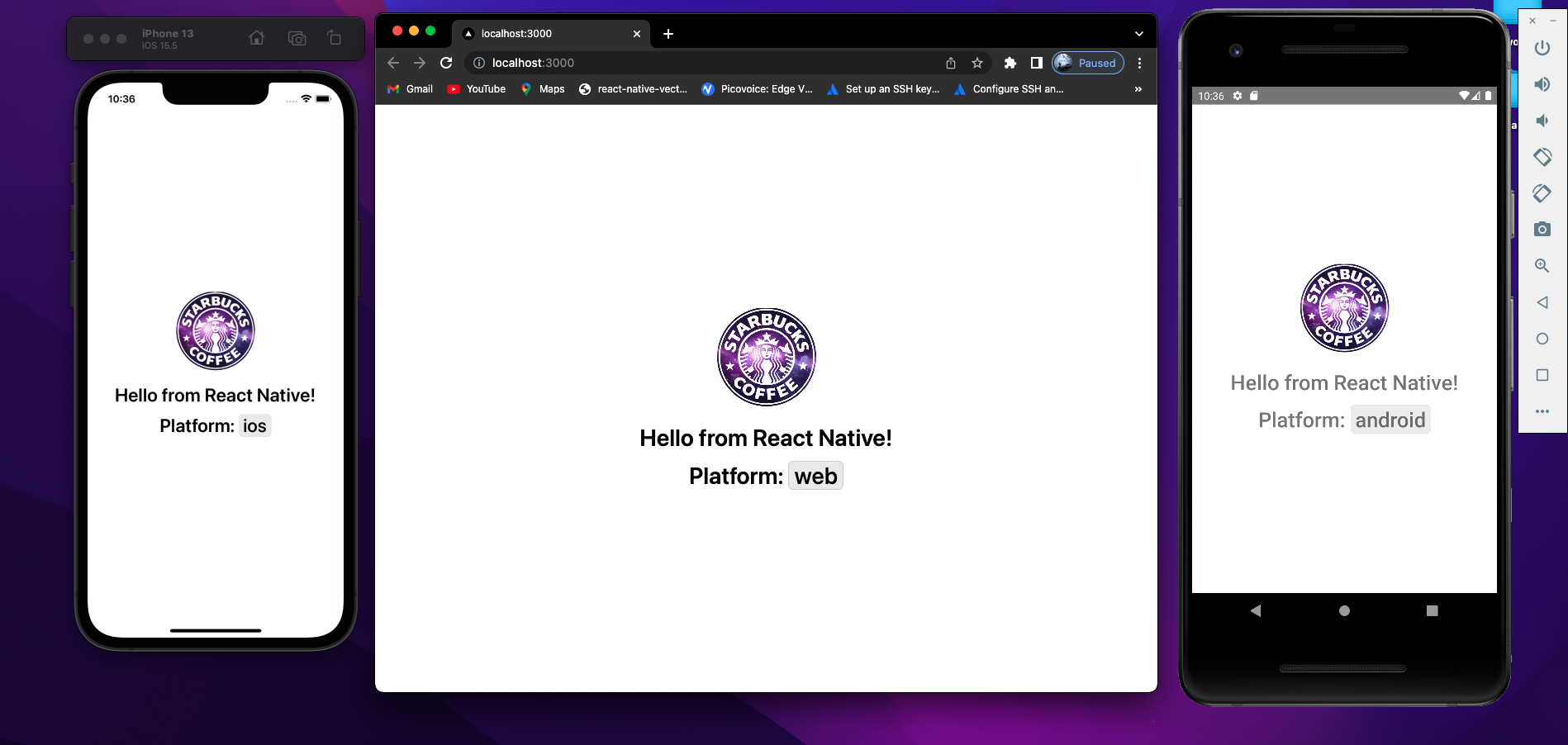Share this page from the address bar
The image size is (1568, 745).
pyautogui.click(x=951, y=63)
